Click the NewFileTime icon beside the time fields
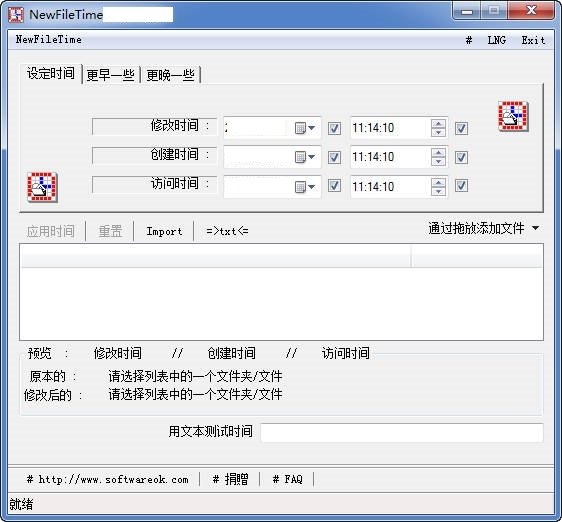 click(x=513, y=116)
